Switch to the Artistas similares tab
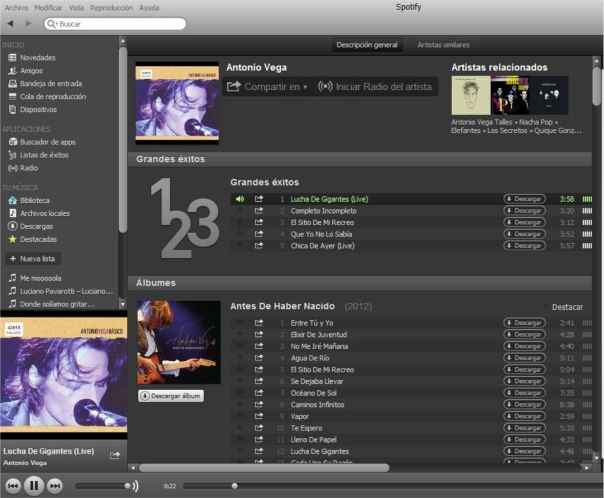 tap(444, 45)
